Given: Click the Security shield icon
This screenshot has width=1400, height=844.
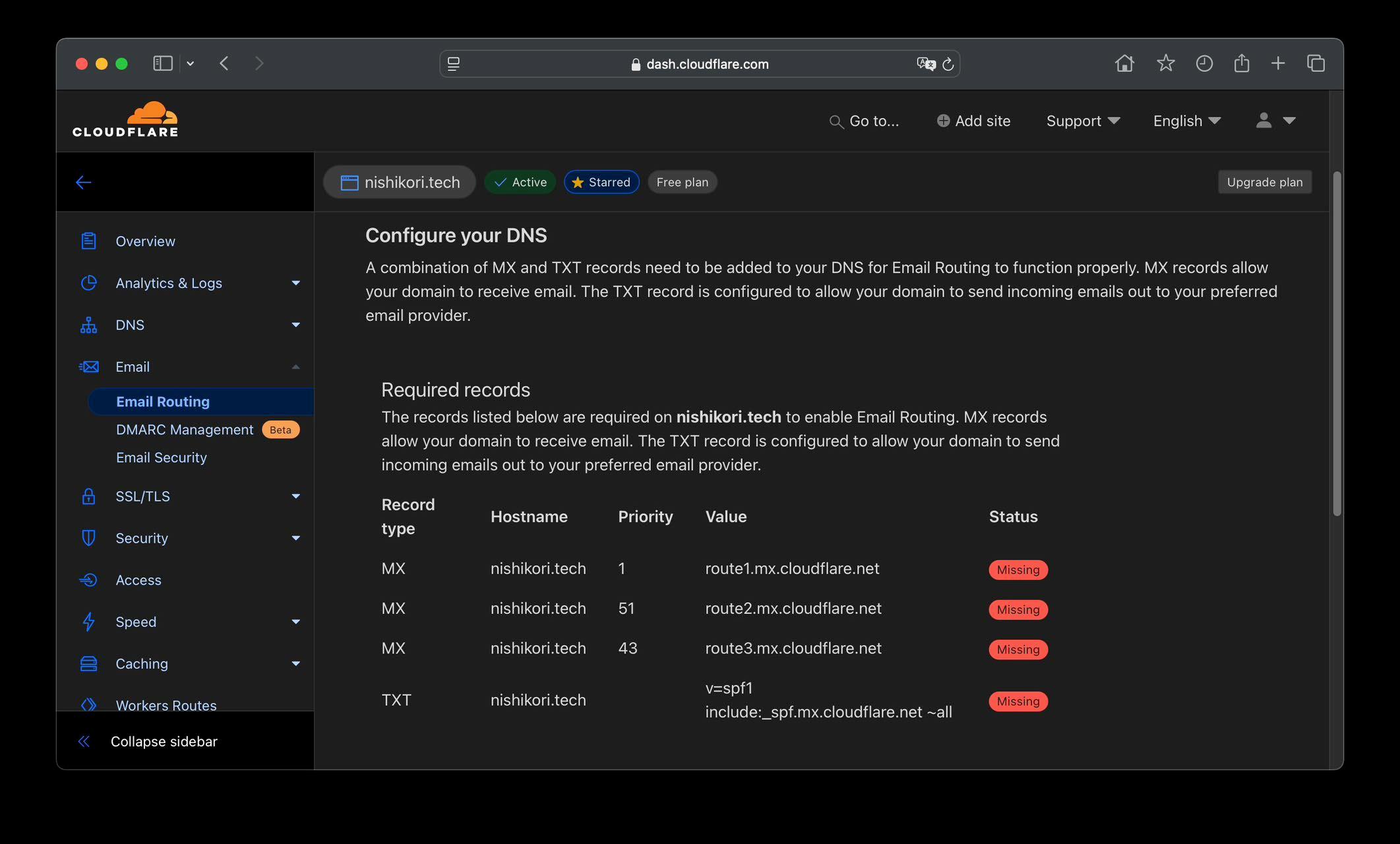Looking at the screenshot, I should (88, 538).
